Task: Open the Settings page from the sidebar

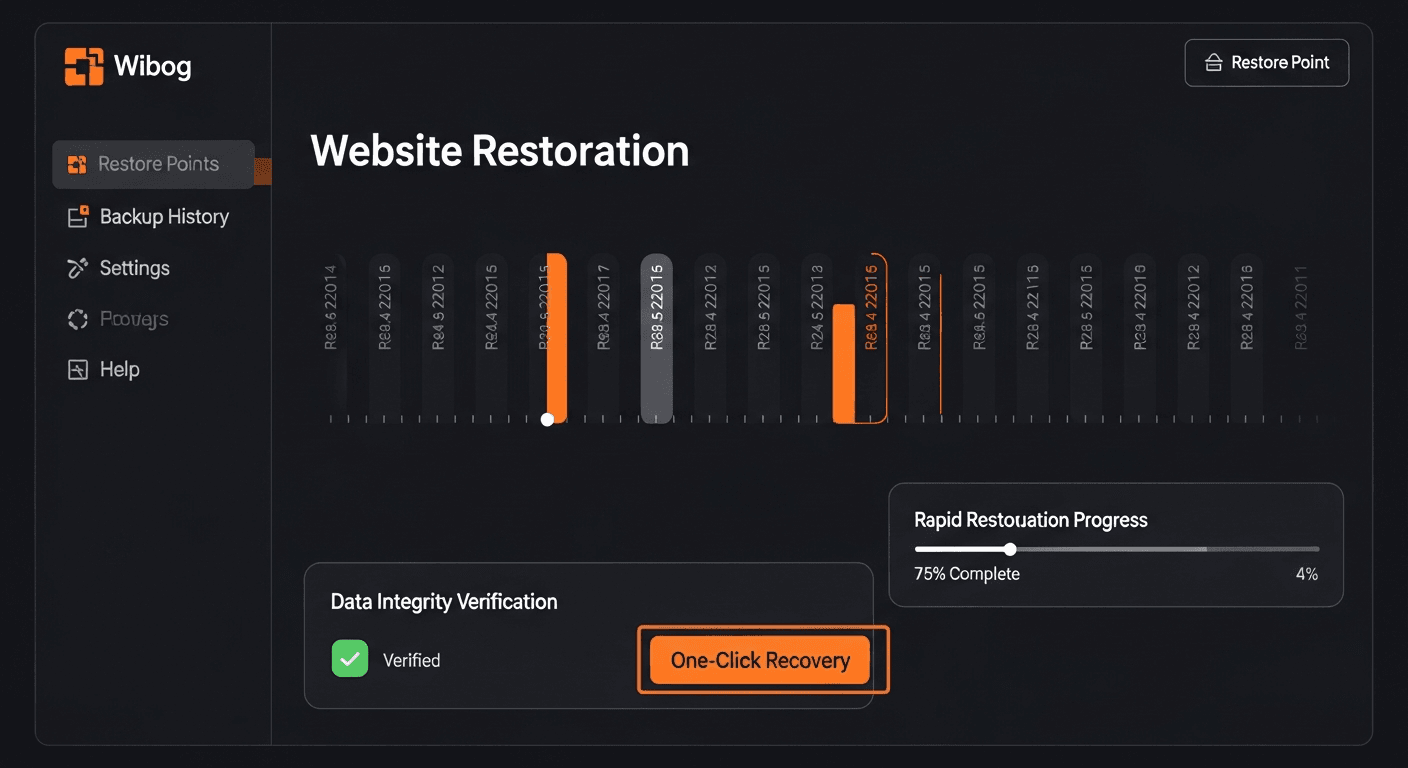Action: click(x=135, y=267)
